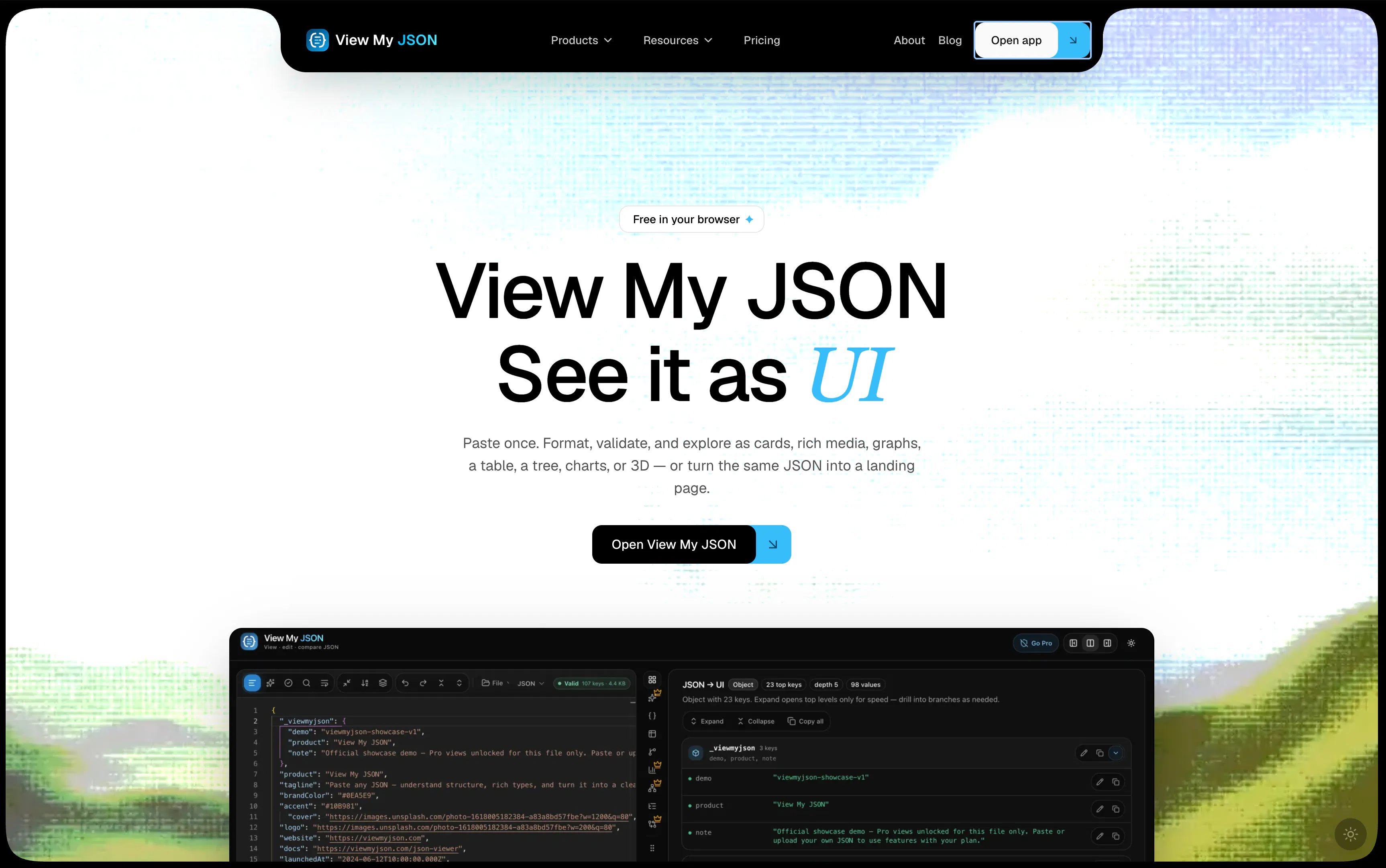
Task: Click the undo arrow icon
Action: click(406, 683)
